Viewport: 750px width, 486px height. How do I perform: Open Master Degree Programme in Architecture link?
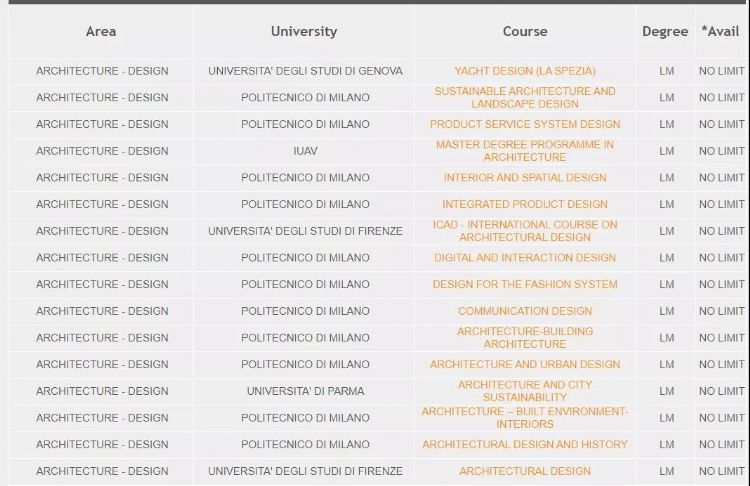click(x=525, y=151)
